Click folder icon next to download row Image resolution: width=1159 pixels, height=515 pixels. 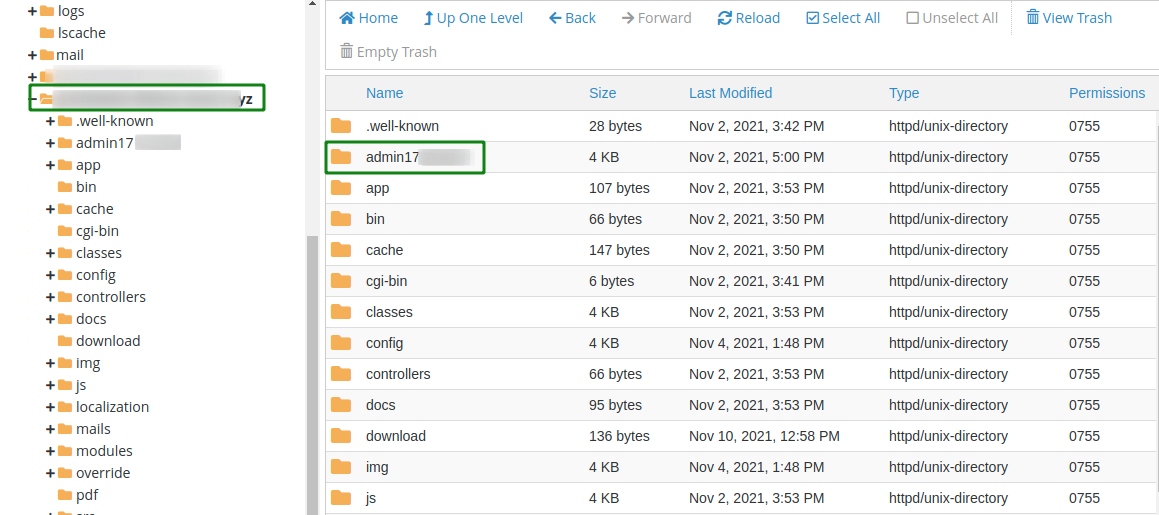tap(341, 436)
